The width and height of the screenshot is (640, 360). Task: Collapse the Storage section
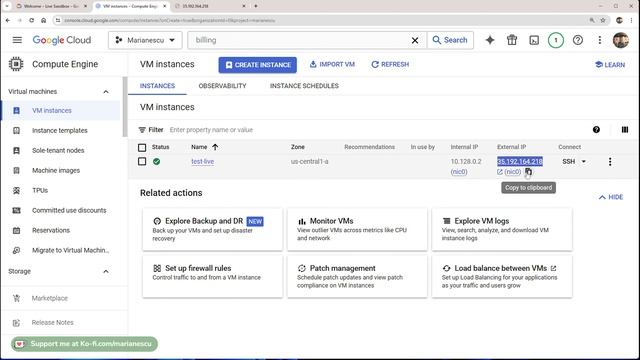click(x=106, y=271)
